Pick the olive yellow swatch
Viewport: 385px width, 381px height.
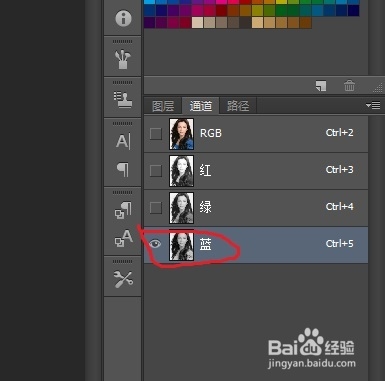[258, 11]
